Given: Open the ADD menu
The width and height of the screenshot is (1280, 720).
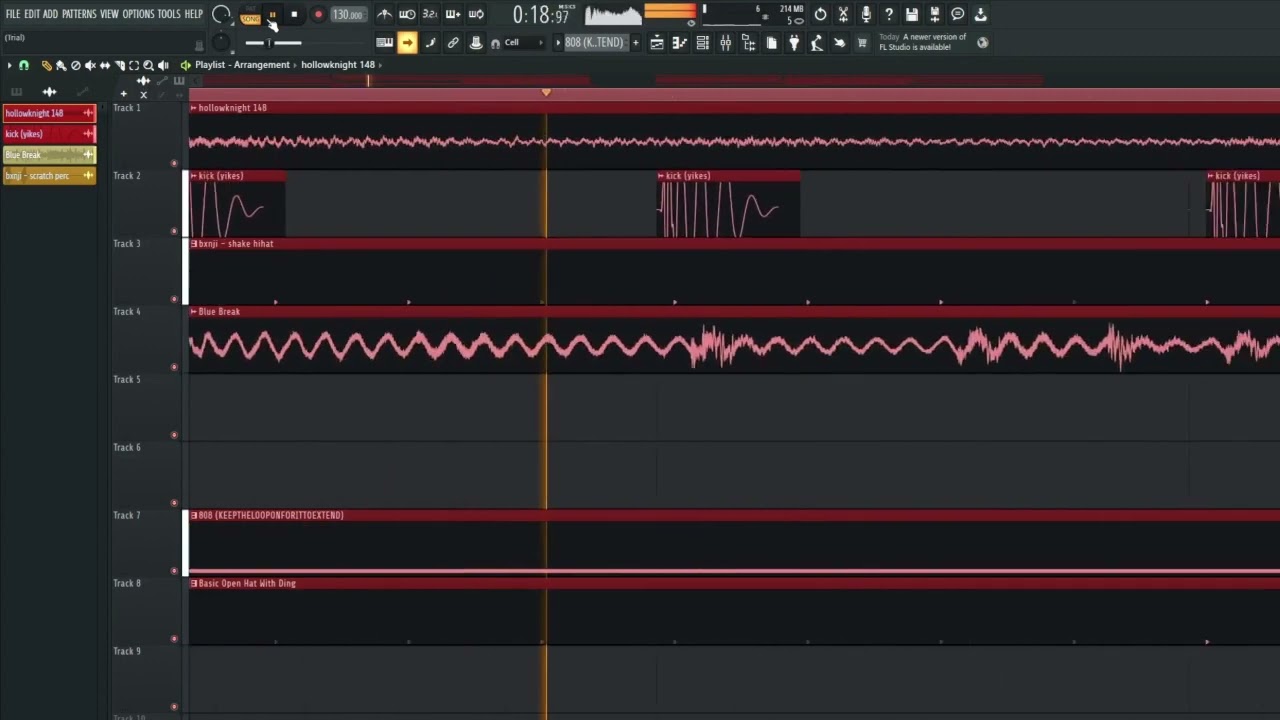Looking at the screenshot, I should tap(50, 14).
